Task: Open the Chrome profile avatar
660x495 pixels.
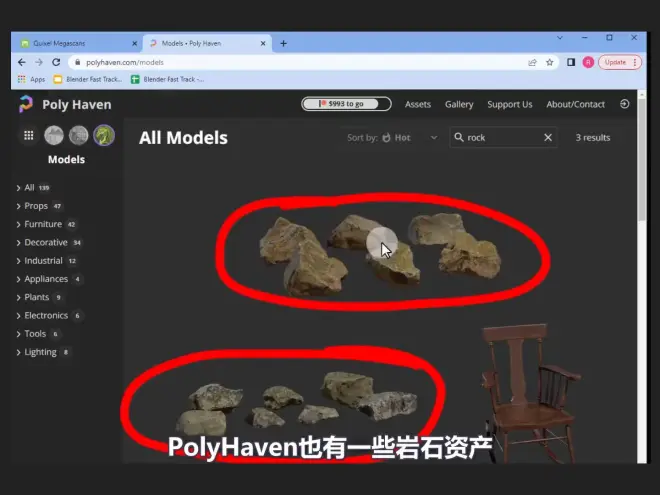Action: pos(588,62)
